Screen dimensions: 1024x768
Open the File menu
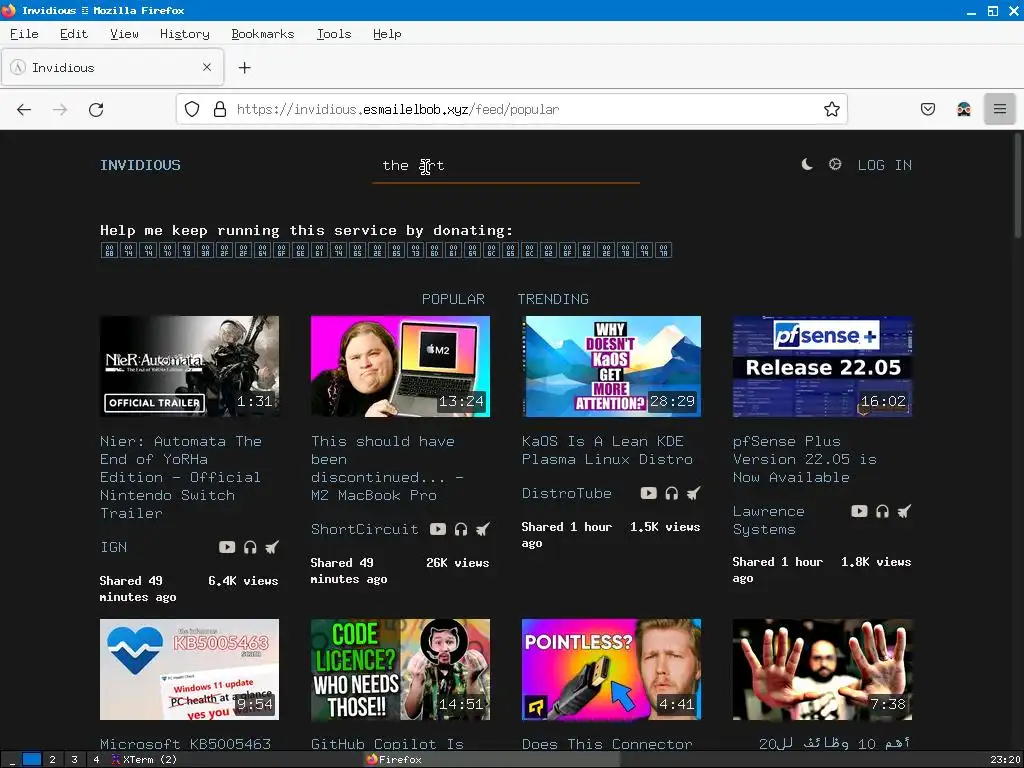click(24, 34)
